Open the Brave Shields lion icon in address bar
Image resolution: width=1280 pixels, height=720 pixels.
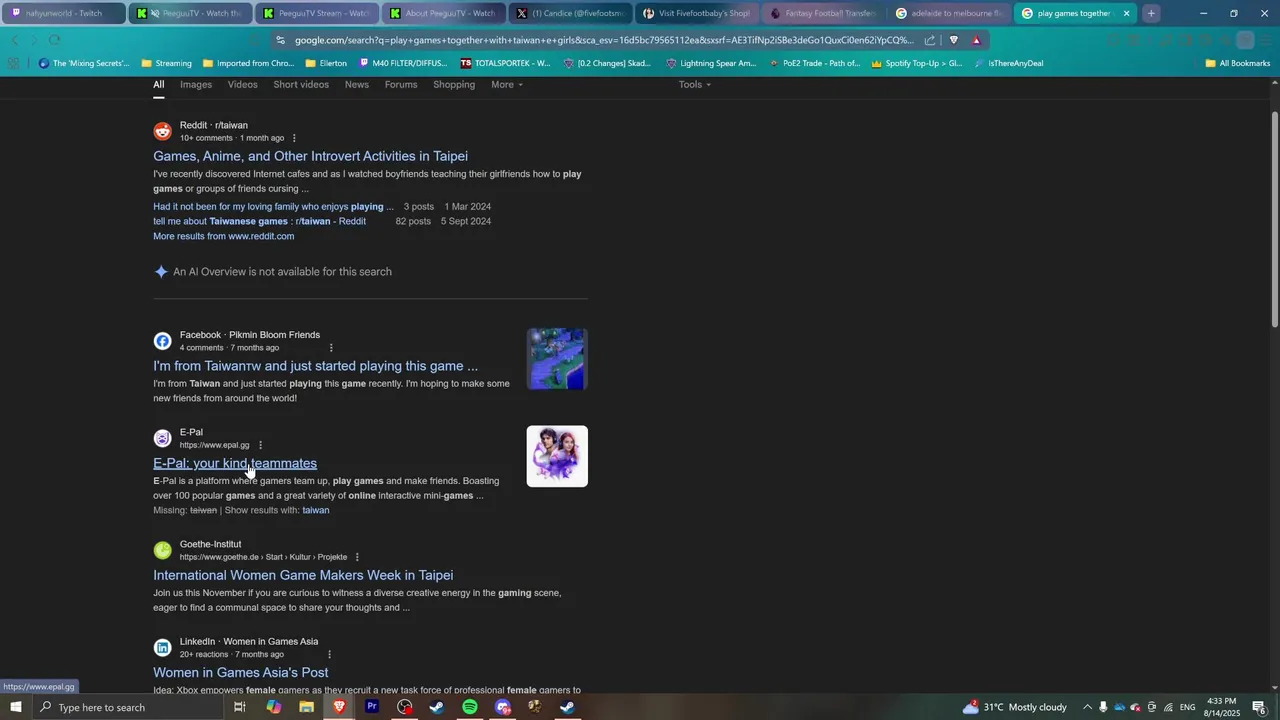(953, 40)
